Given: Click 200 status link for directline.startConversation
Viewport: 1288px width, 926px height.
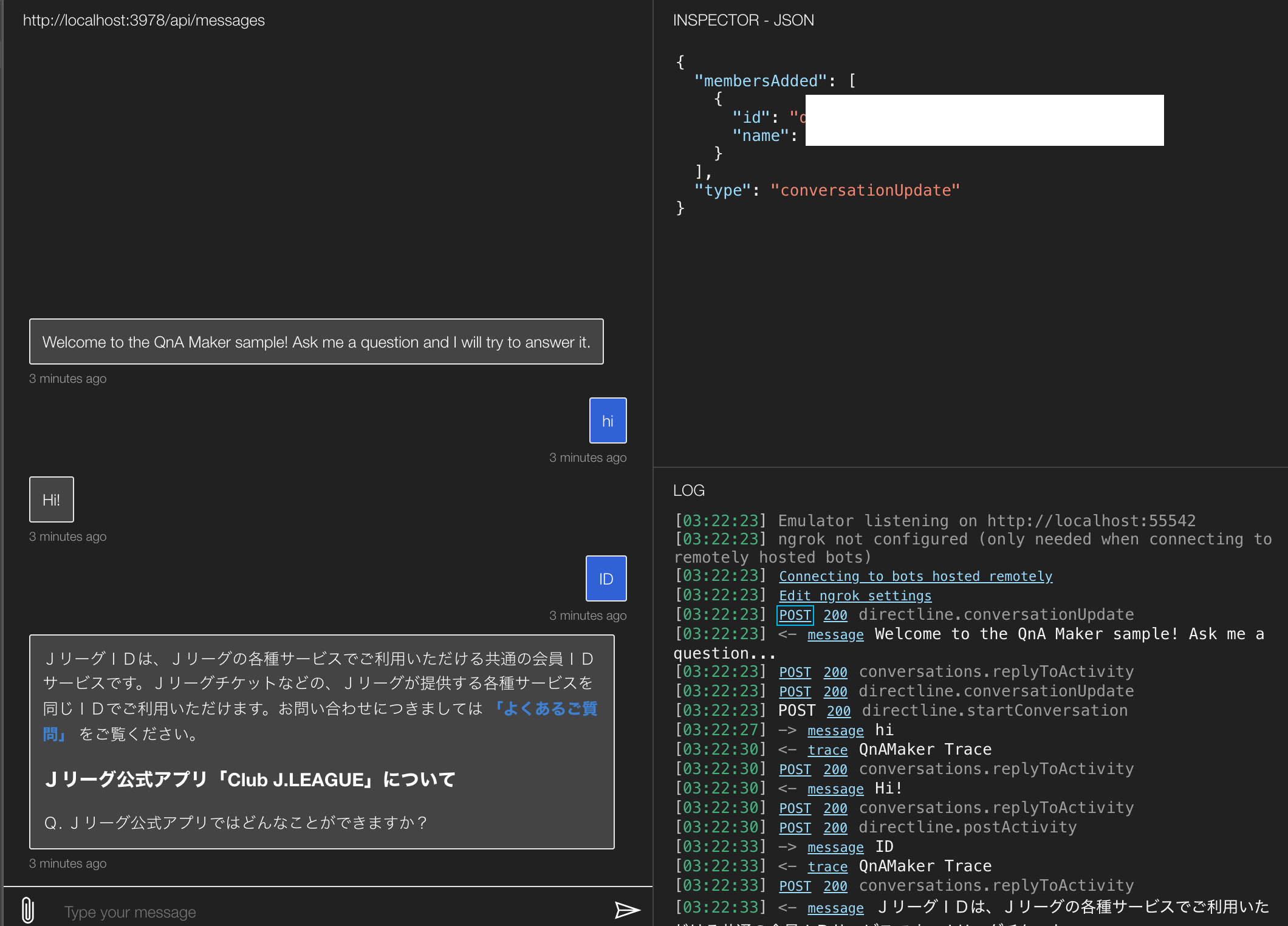Looking at the screenshot, I should pyautogui.click(x=838, y=711).
